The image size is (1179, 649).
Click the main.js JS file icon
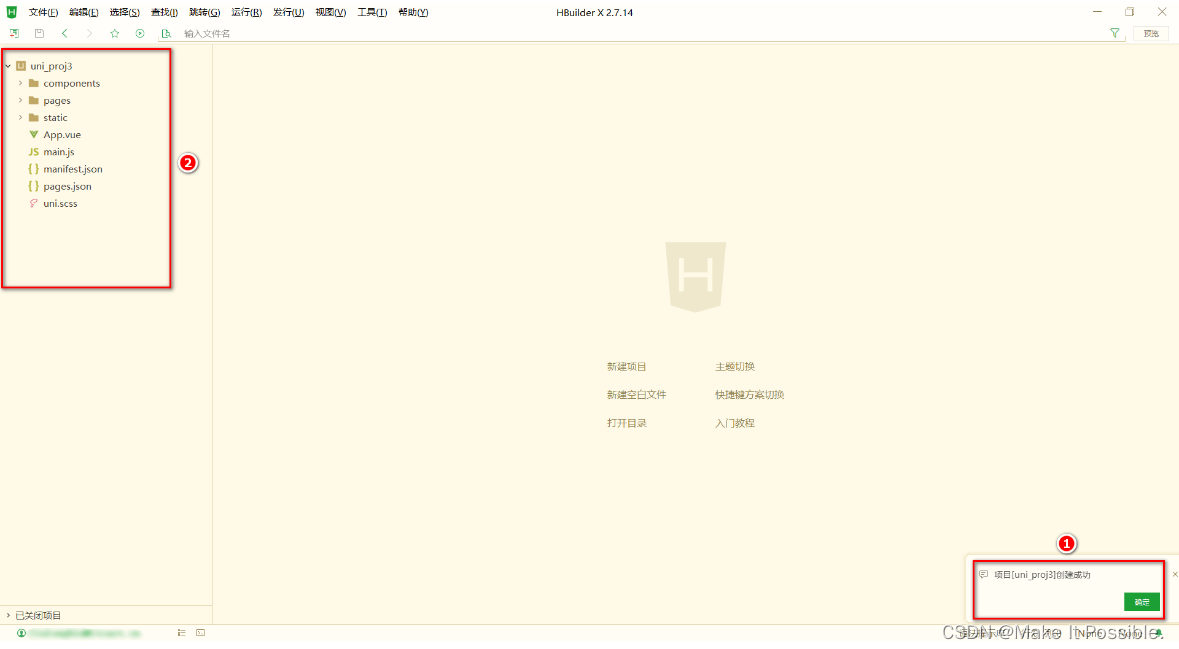pyautogui.click(x=33, y=152)
